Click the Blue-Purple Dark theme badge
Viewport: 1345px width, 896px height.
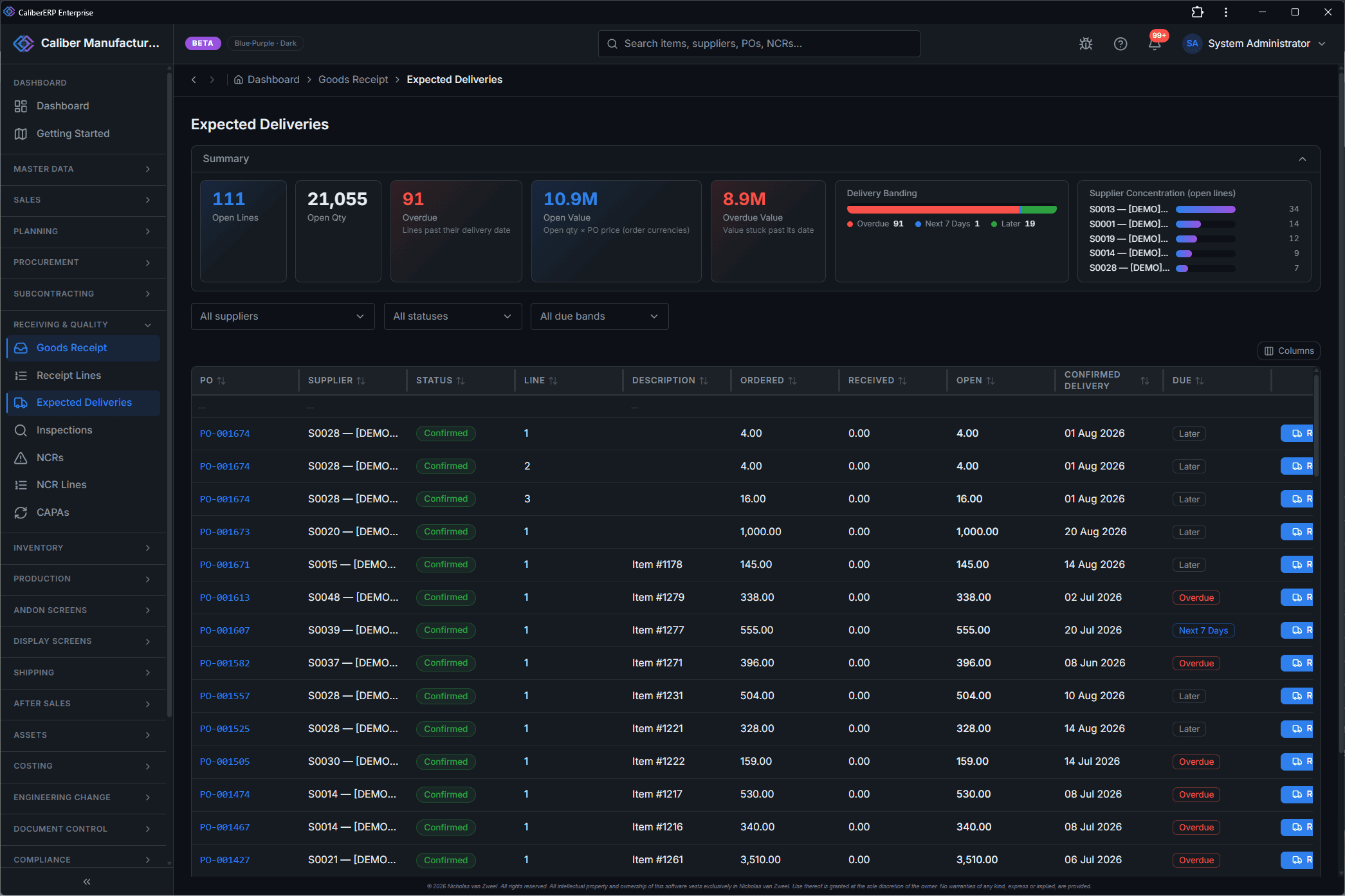pos(265,43)
